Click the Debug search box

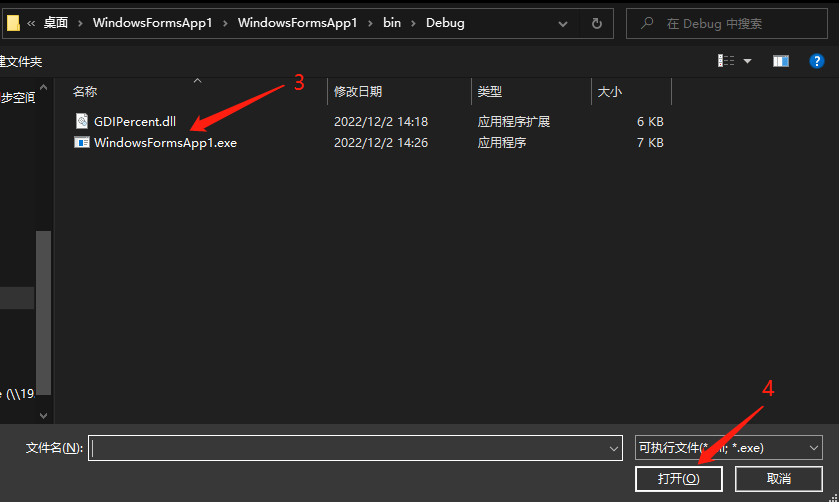727,24
